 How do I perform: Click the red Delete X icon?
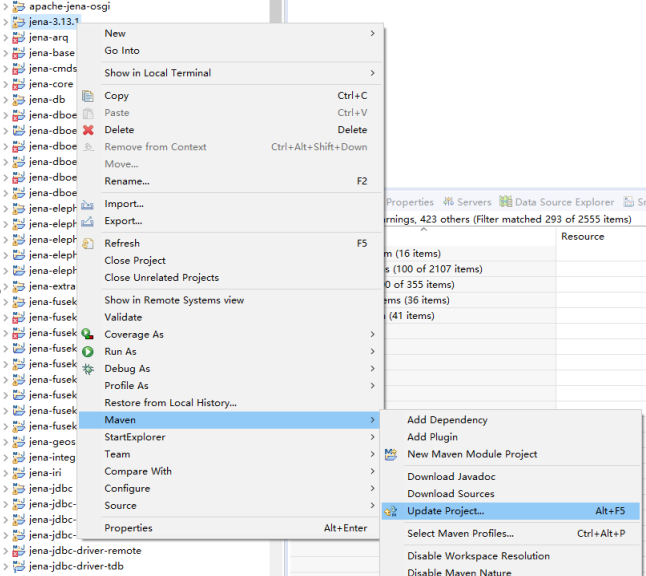[88, 130]
